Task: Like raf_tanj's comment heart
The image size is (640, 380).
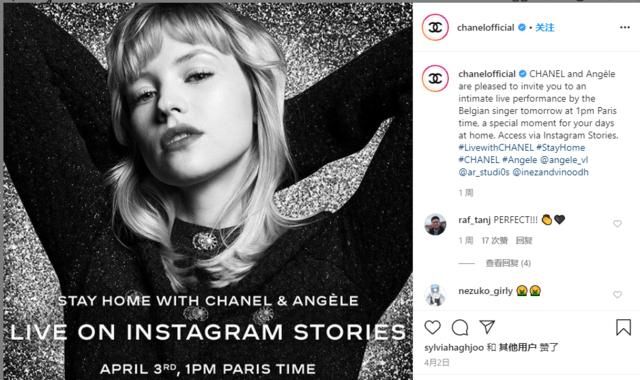Action: point(617,223)
